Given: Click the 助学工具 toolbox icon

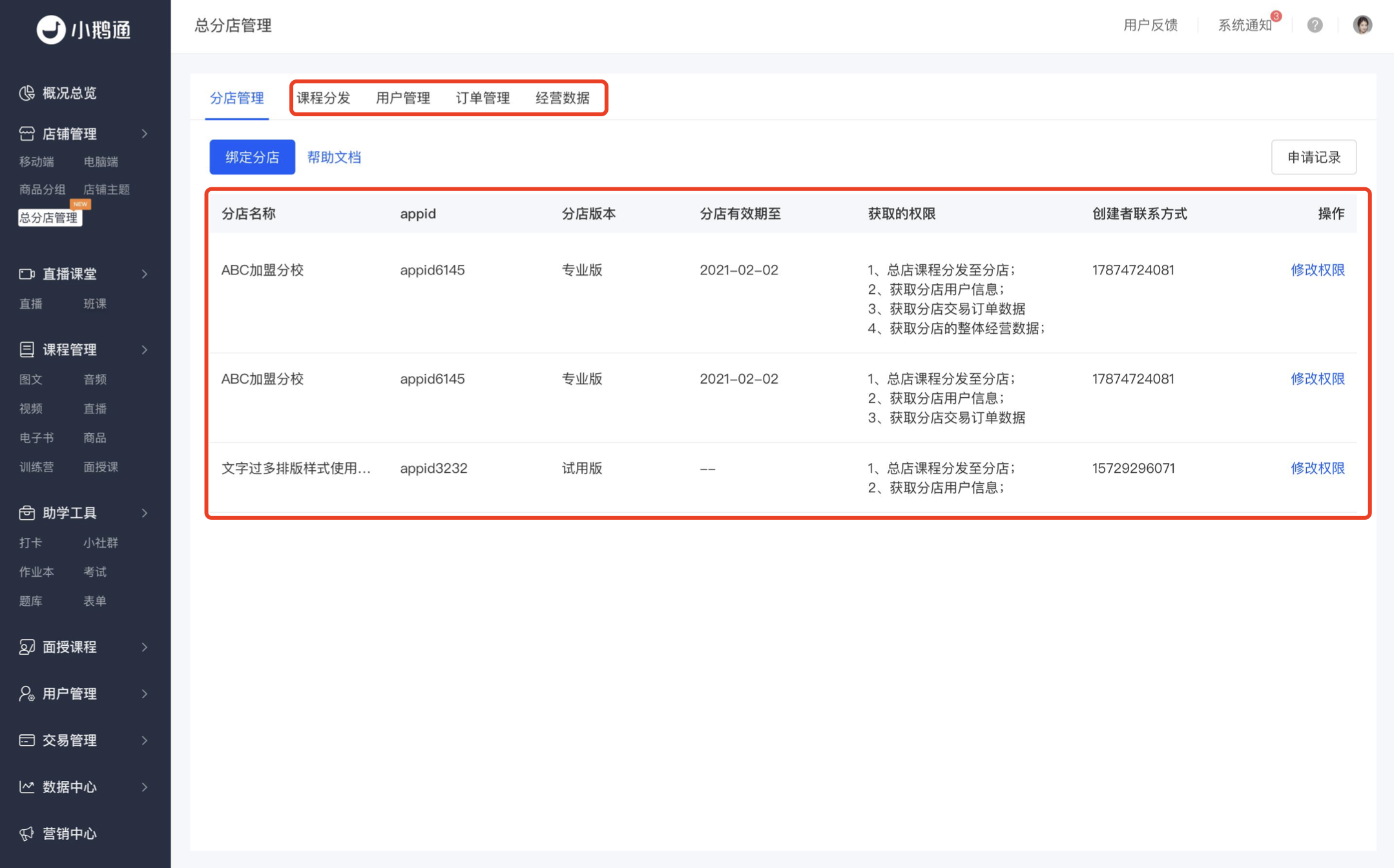Looking at the screenshot, I should (26, 513).
